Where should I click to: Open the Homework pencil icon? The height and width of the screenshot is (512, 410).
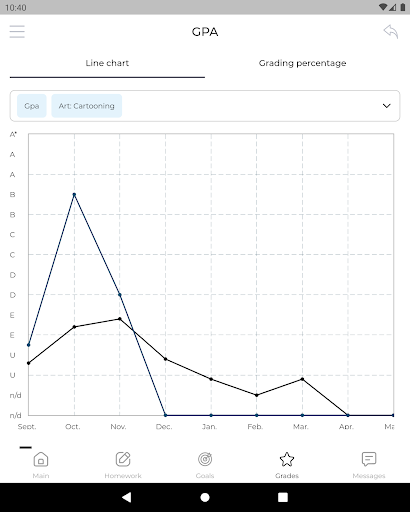(x=123, y=459)
